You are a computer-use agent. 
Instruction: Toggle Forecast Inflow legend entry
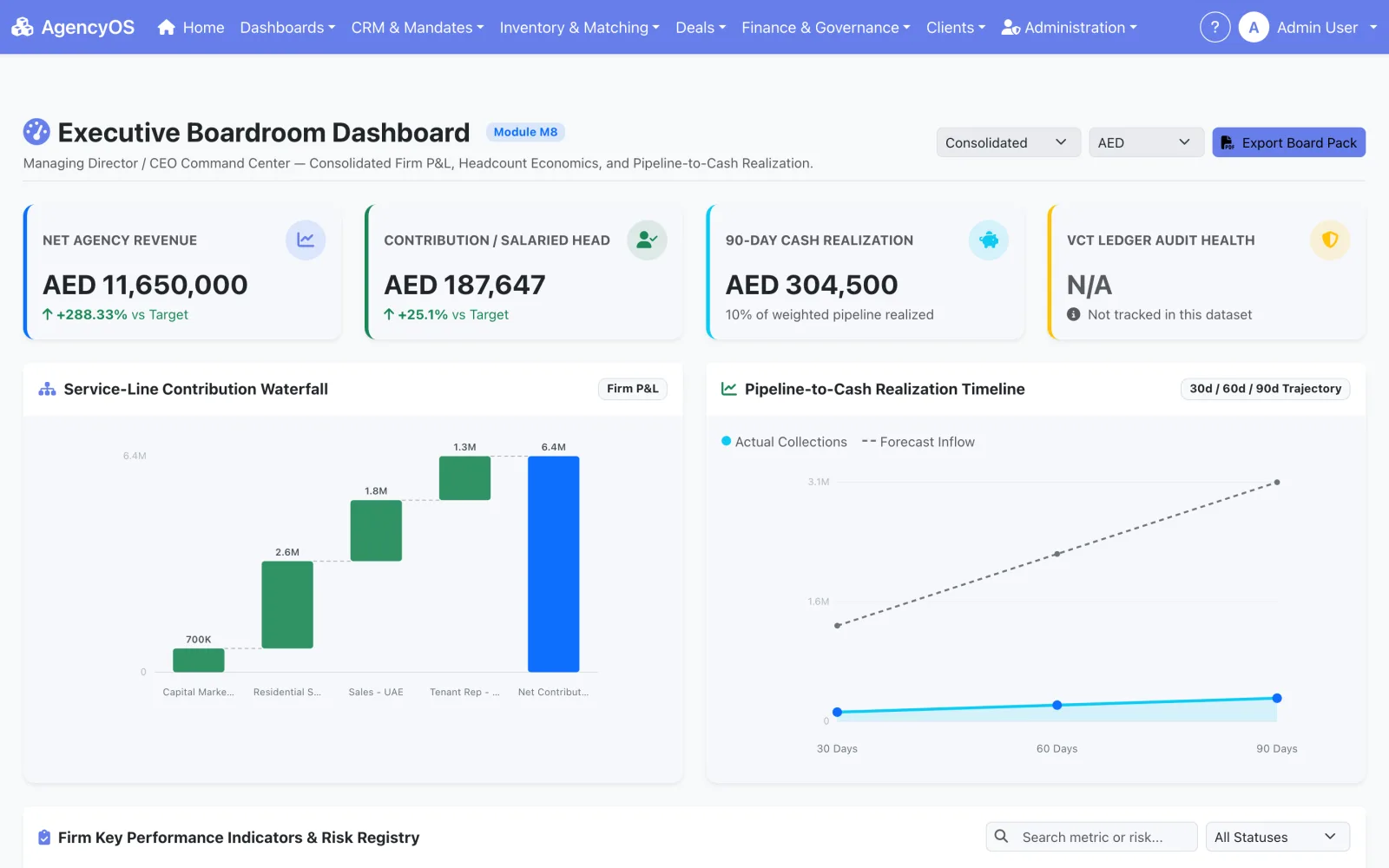tap(918, 442)
